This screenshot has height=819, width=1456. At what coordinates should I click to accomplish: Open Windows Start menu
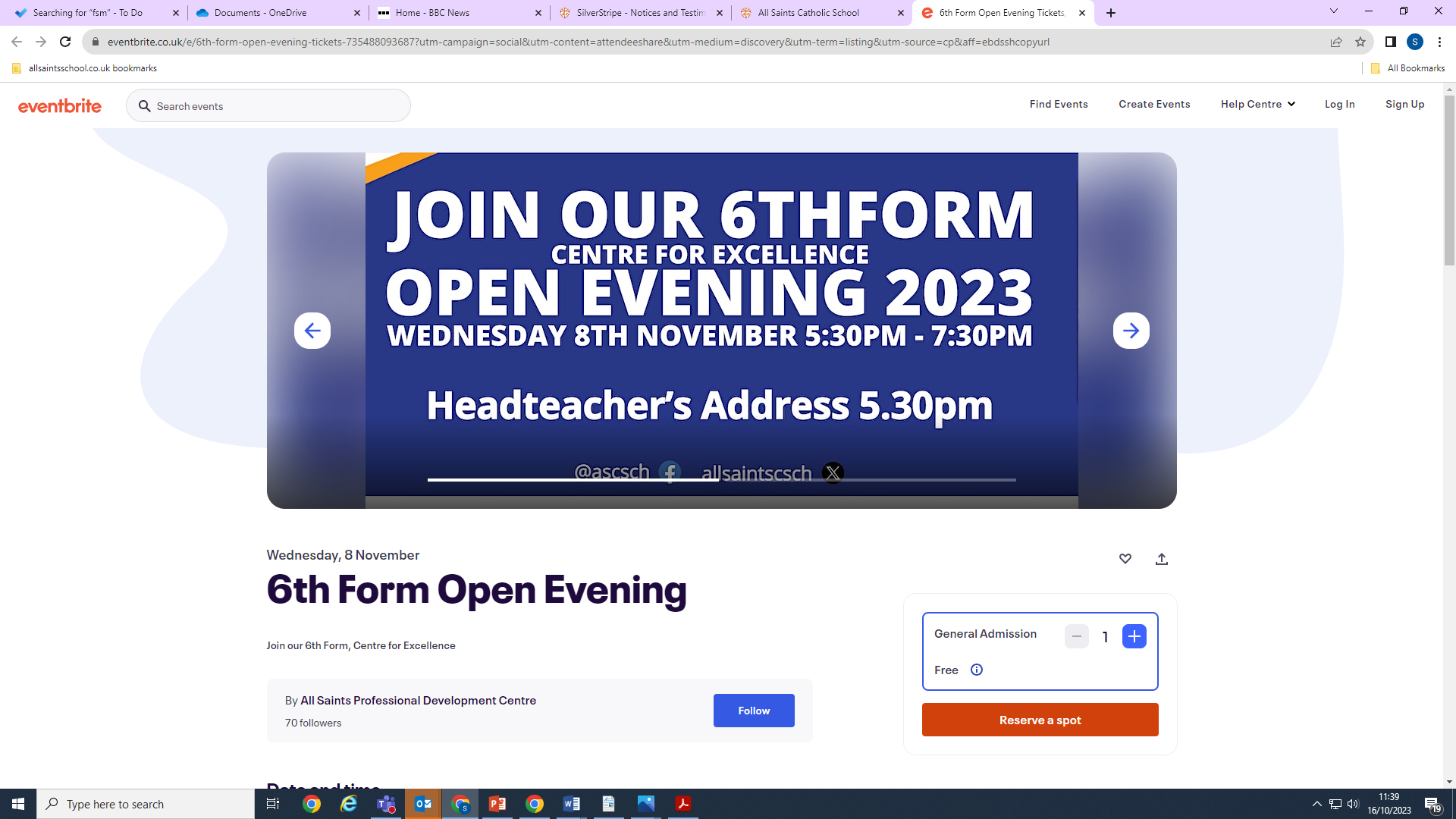tap(18, 804)
